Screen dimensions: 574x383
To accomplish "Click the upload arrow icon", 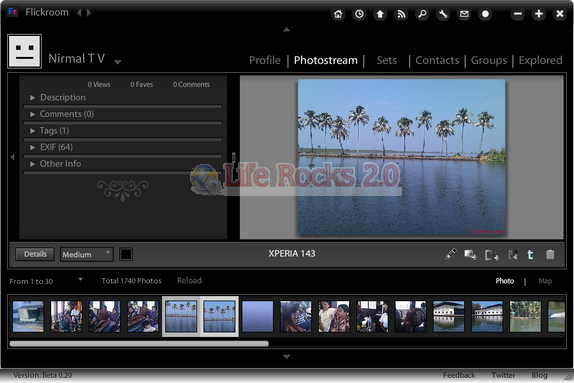I will pyautogui.click(x=380, y=14).
